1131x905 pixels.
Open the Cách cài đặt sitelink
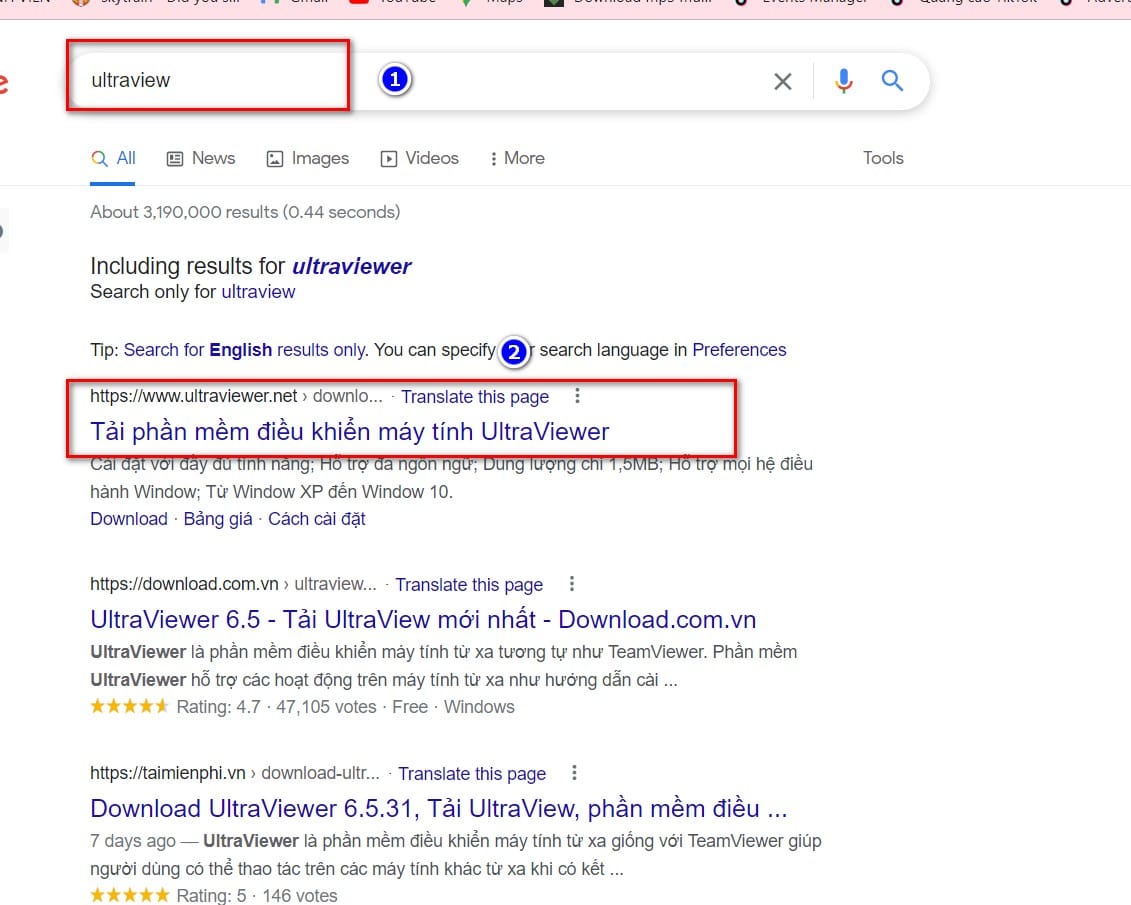[x=317, y=518]
